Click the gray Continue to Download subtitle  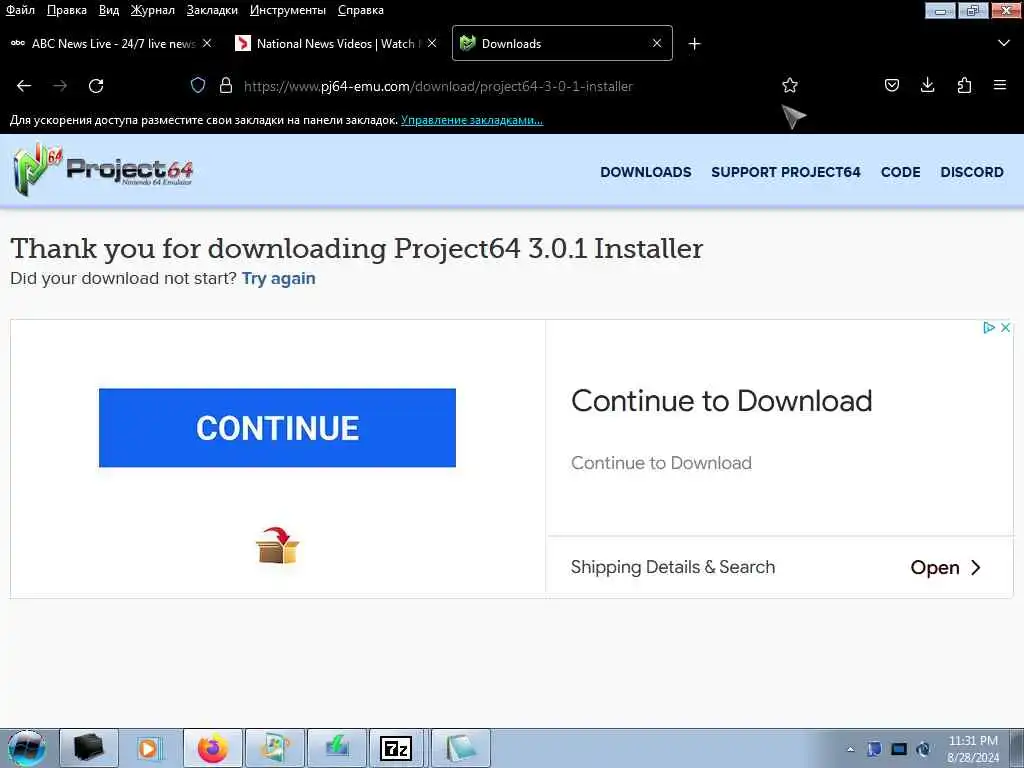pos(661,462)
